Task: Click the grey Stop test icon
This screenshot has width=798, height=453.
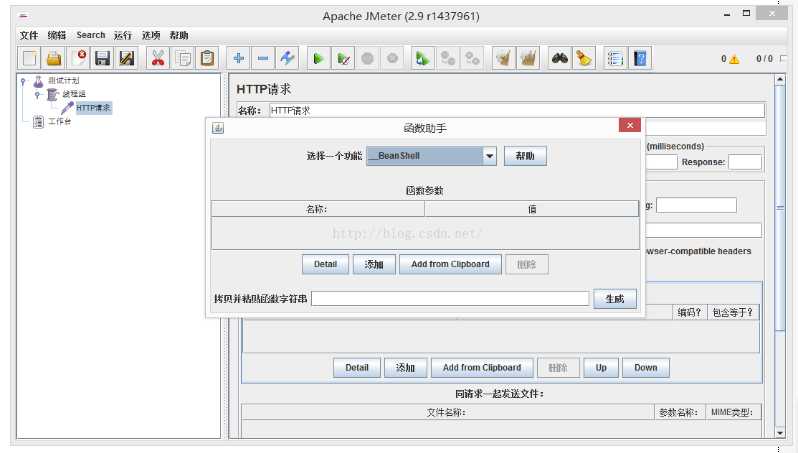Action: (x=367, y=59)
